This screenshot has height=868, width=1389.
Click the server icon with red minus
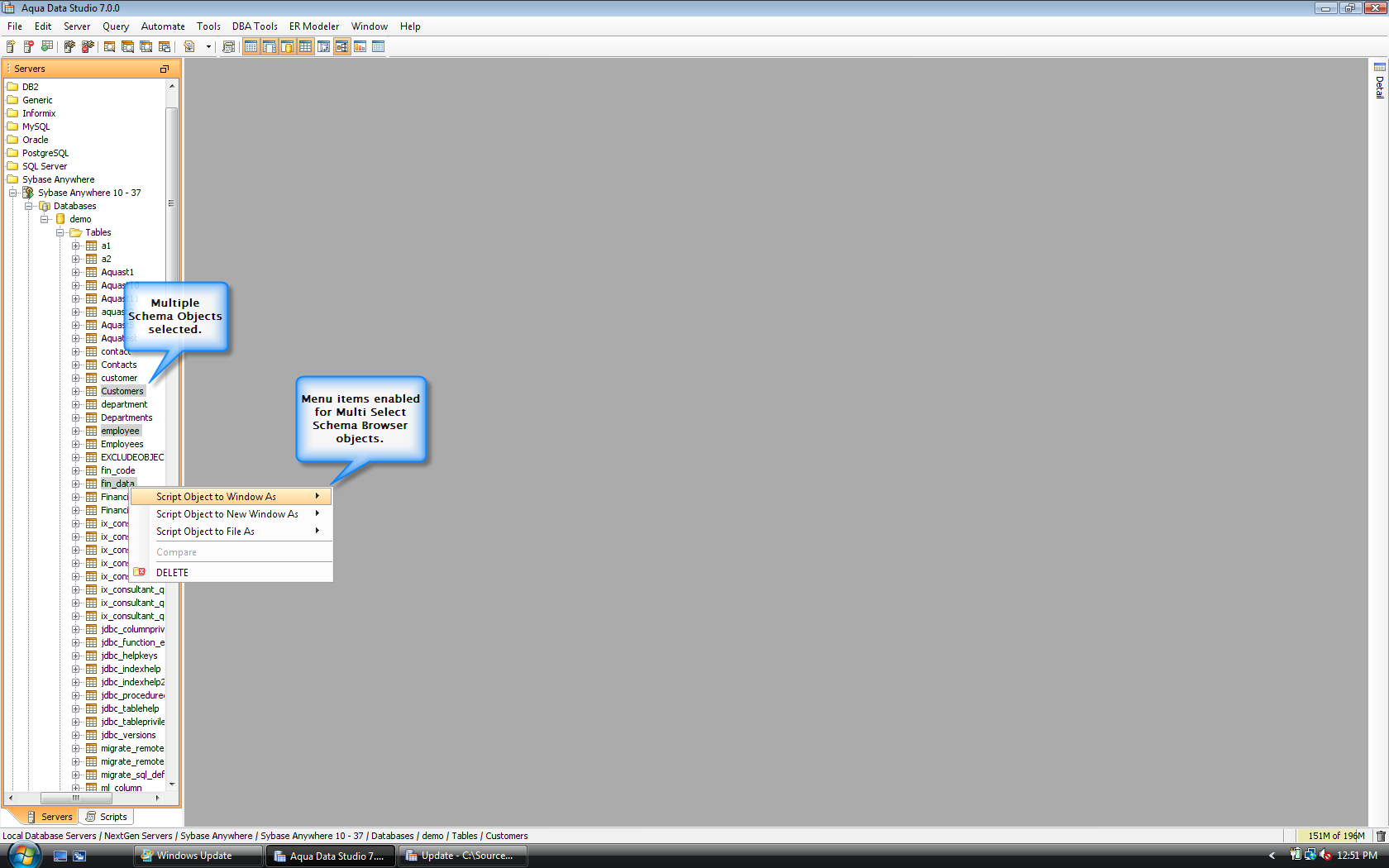[x=29, y=46]
